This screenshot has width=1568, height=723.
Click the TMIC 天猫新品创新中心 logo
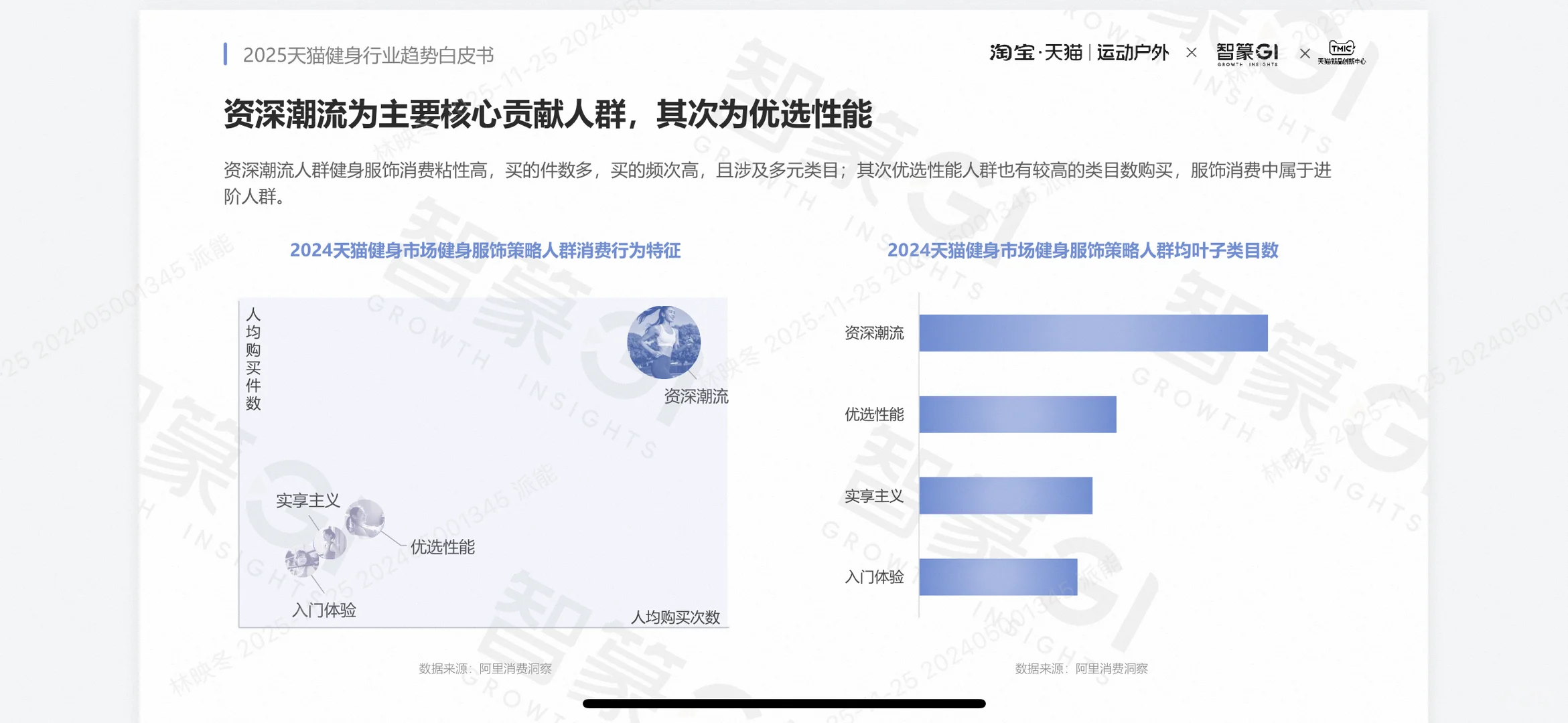1342,52
